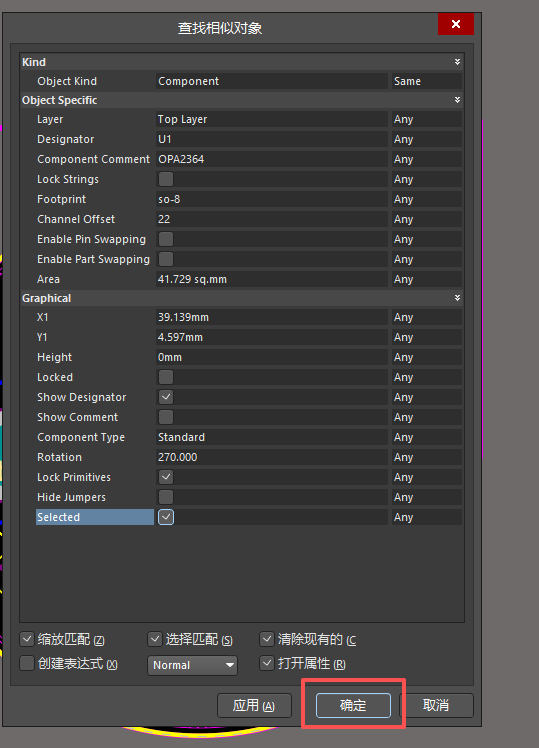Open match dropdown for Rotation row
Viewport: 539px width, 748px height.
(x=427, y=457)
